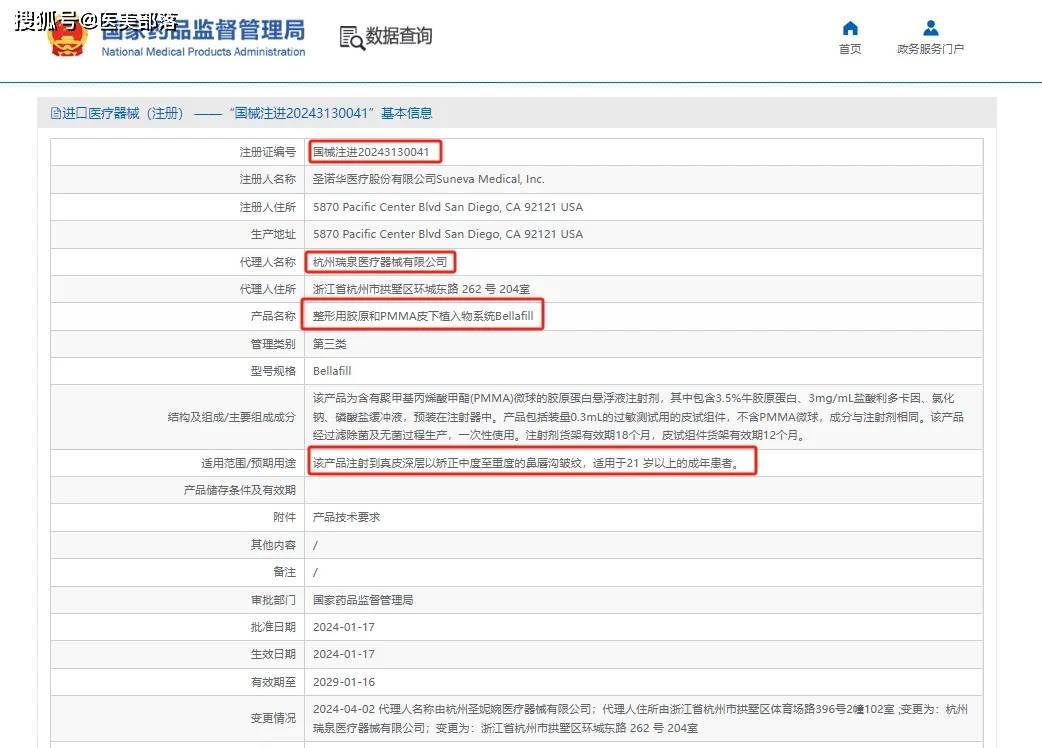Click the 生产地址 label

coord(273,234)
